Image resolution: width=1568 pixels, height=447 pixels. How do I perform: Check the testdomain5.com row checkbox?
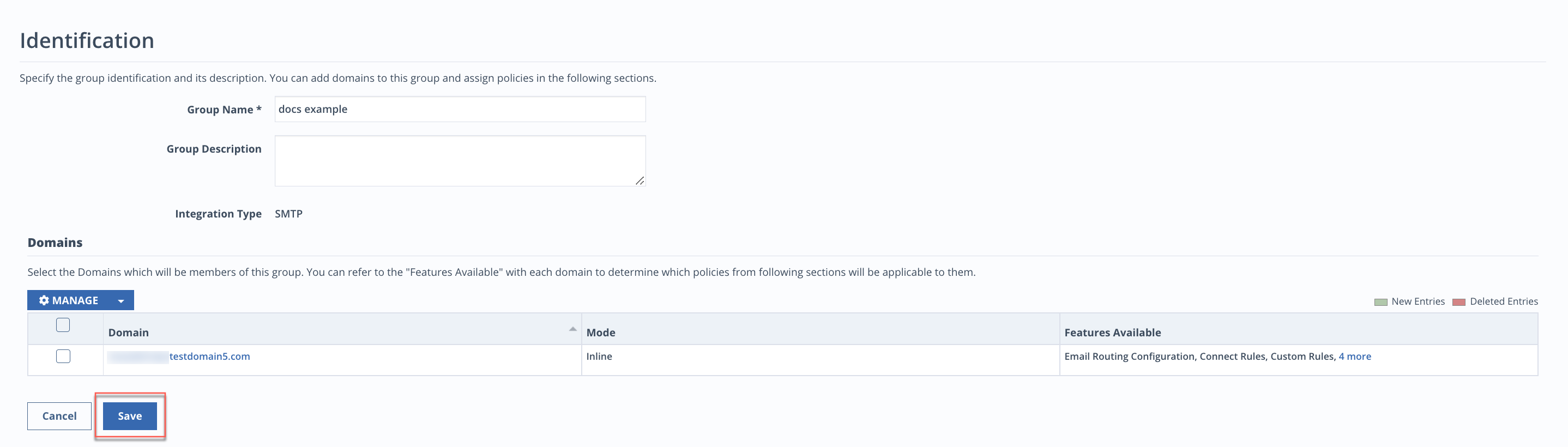point(63,357)
